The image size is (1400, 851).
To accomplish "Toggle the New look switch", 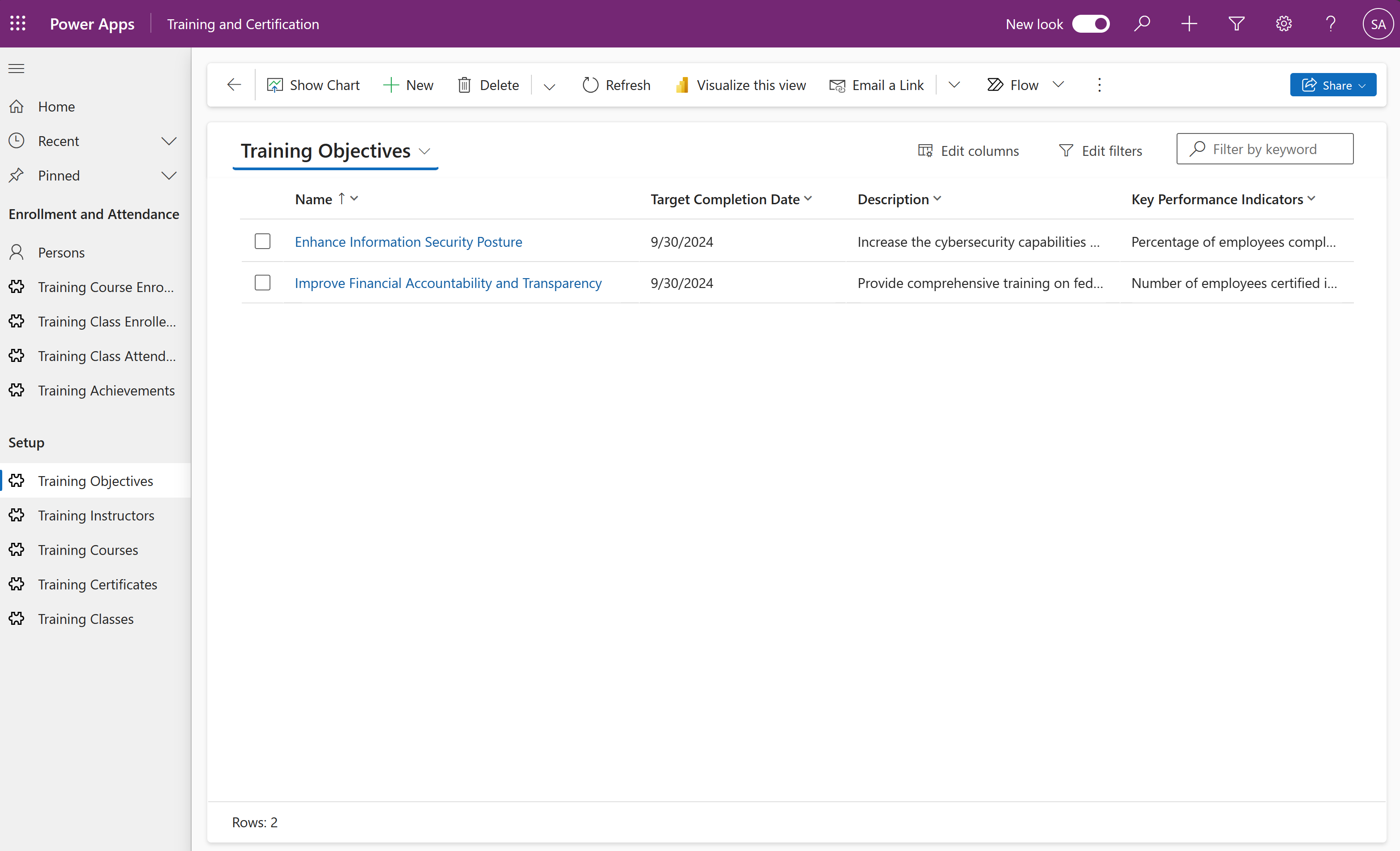I will point(1090,24).
